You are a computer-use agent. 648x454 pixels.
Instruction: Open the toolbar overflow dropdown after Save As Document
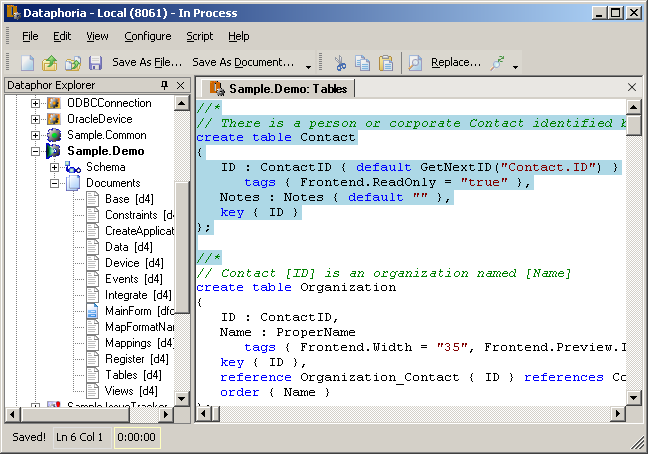tap(307, 64)
